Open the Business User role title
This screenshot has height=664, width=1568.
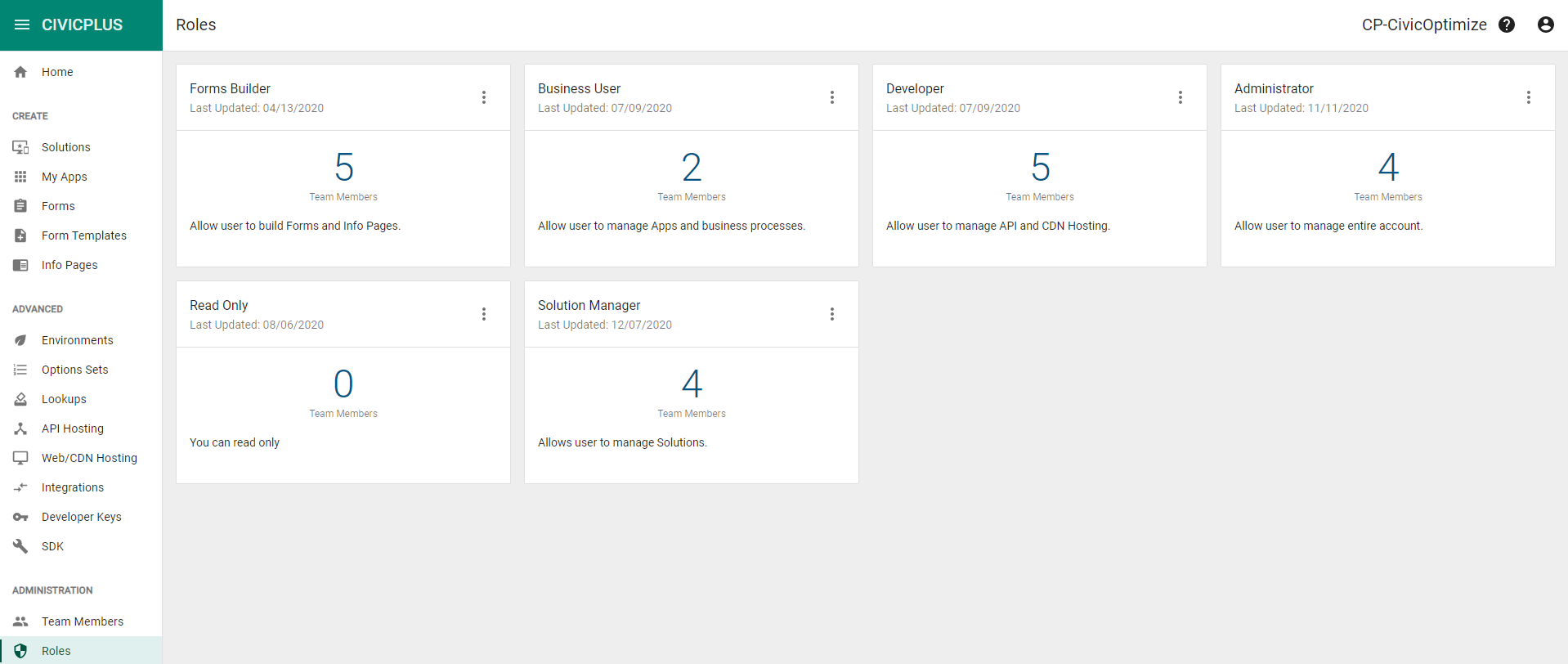[x=579, y=88]
